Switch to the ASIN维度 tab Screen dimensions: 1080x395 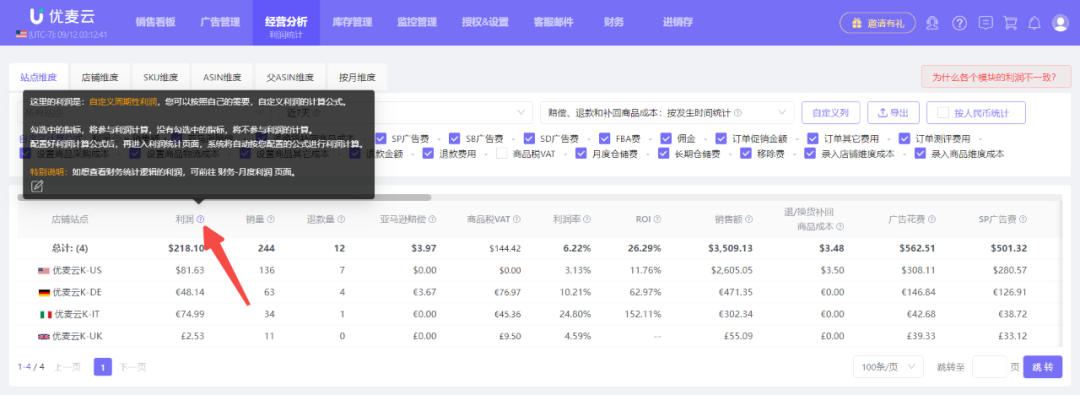[x=222, y=77]
